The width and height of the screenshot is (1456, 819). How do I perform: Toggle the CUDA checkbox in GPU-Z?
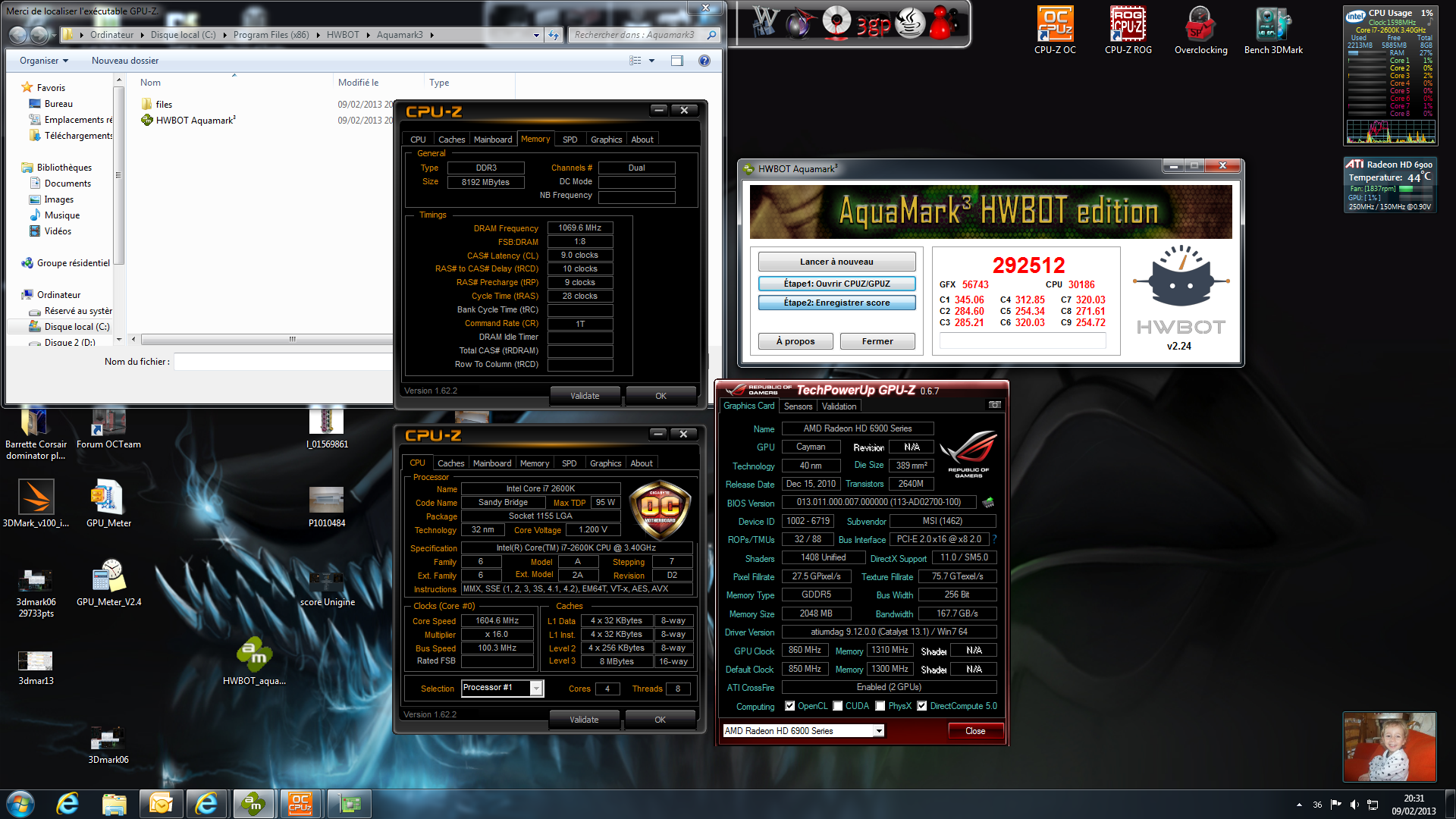coord(838,706)
